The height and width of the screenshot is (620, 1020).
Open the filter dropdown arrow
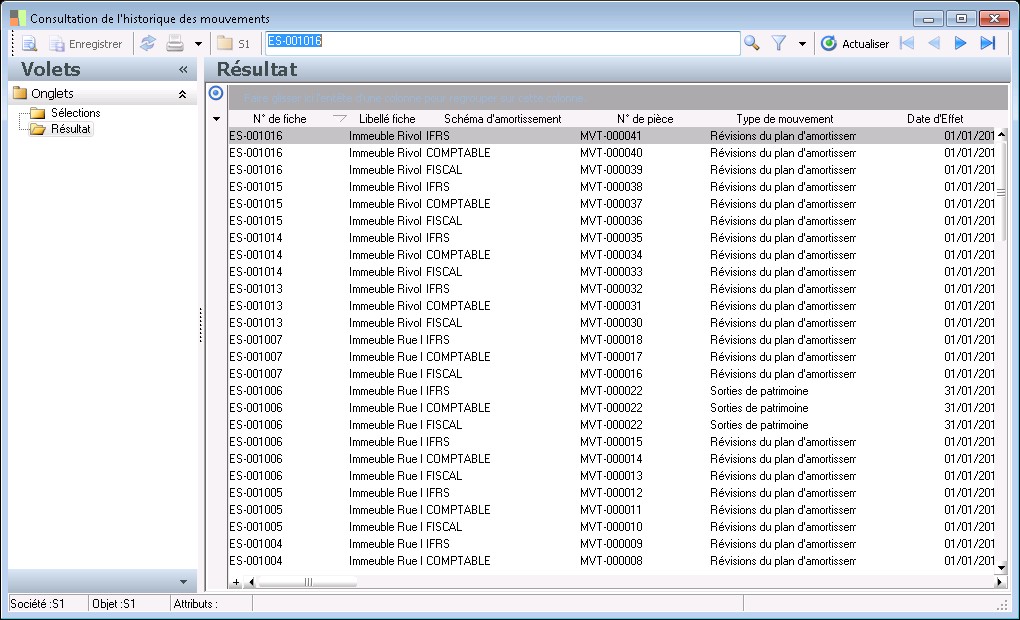pos(802,44)
